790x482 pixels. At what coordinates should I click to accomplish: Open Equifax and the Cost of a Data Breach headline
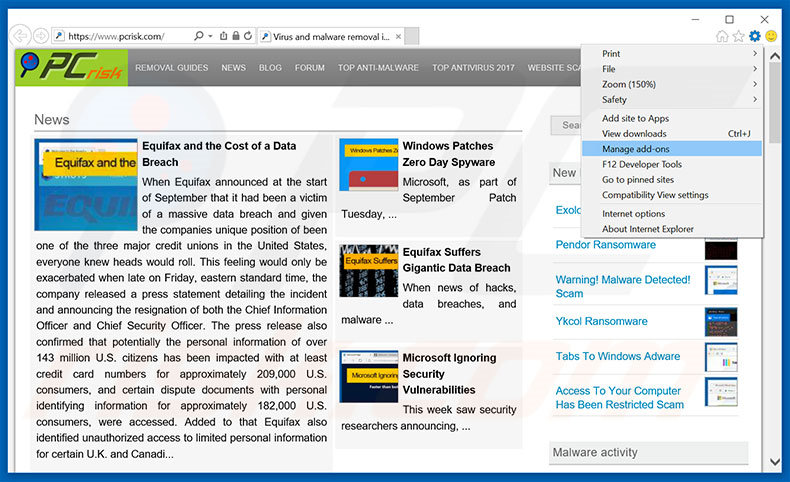pos(219,154)
